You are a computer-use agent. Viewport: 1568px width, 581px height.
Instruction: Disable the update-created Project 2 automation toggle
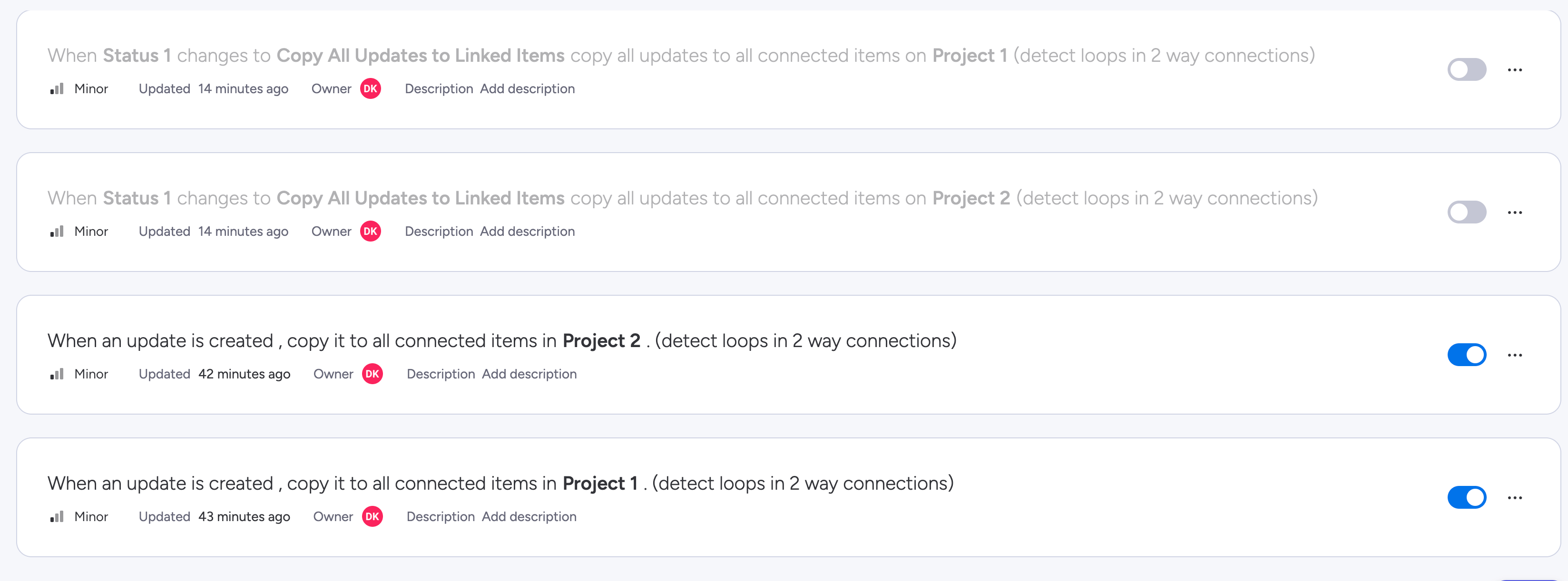point(1466,355)
